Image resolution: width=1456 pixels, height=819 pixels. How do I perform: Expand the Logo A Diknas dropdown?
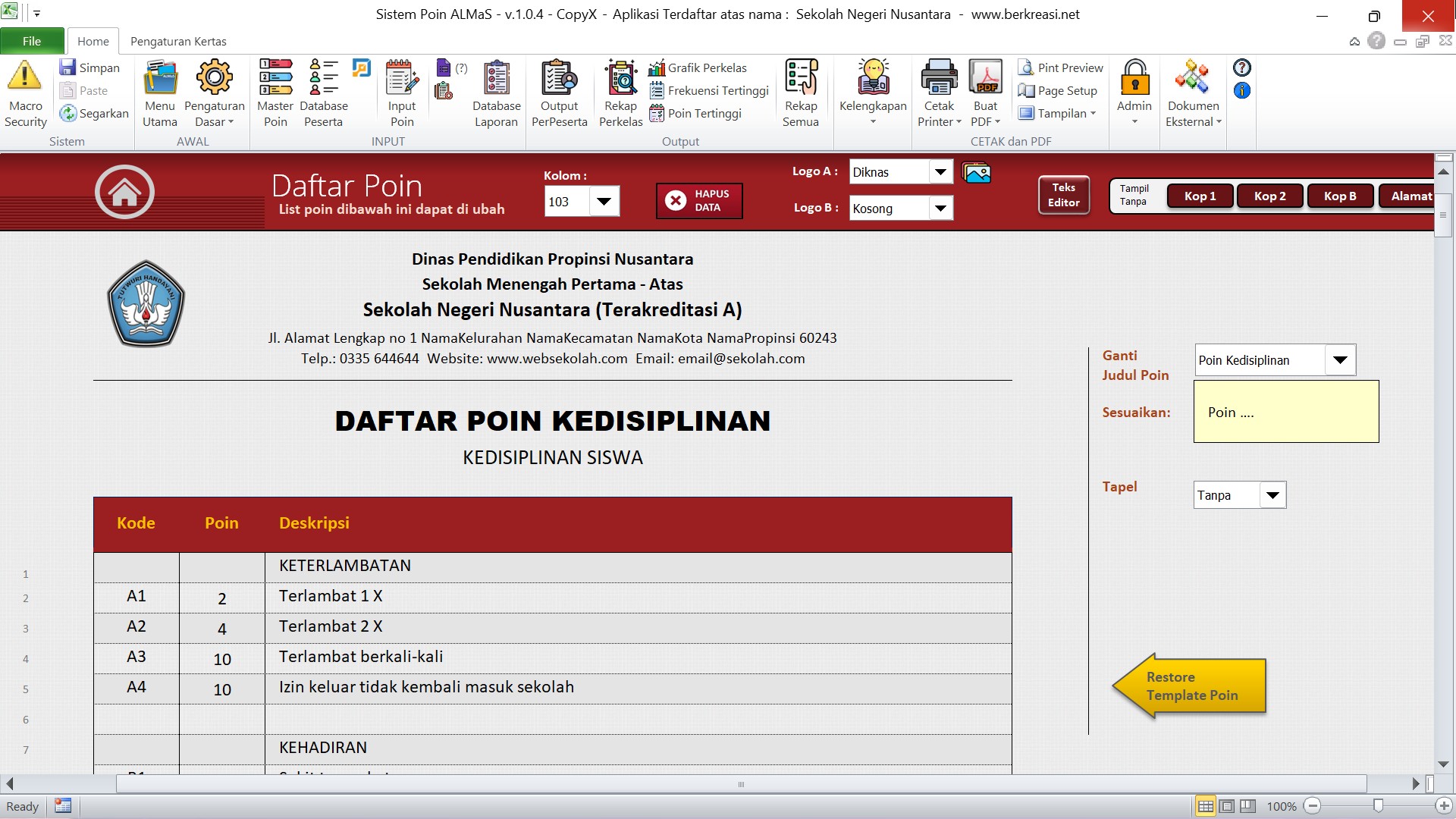pos(940,172)
